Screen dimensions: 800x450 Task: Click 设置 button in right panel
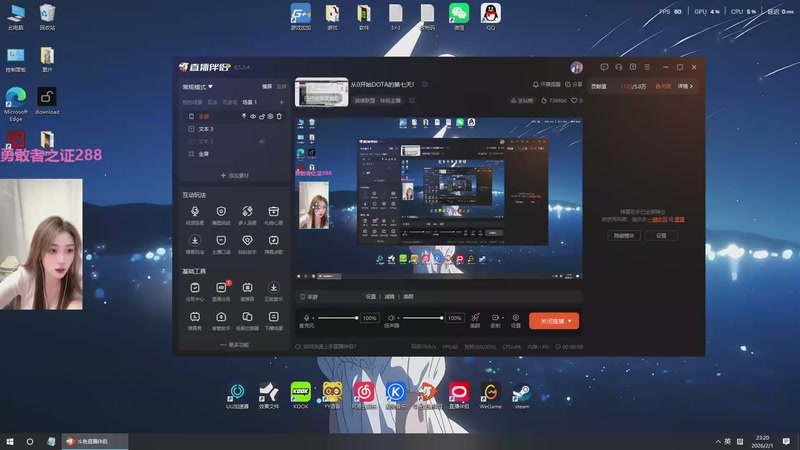[x=661, y=236]
